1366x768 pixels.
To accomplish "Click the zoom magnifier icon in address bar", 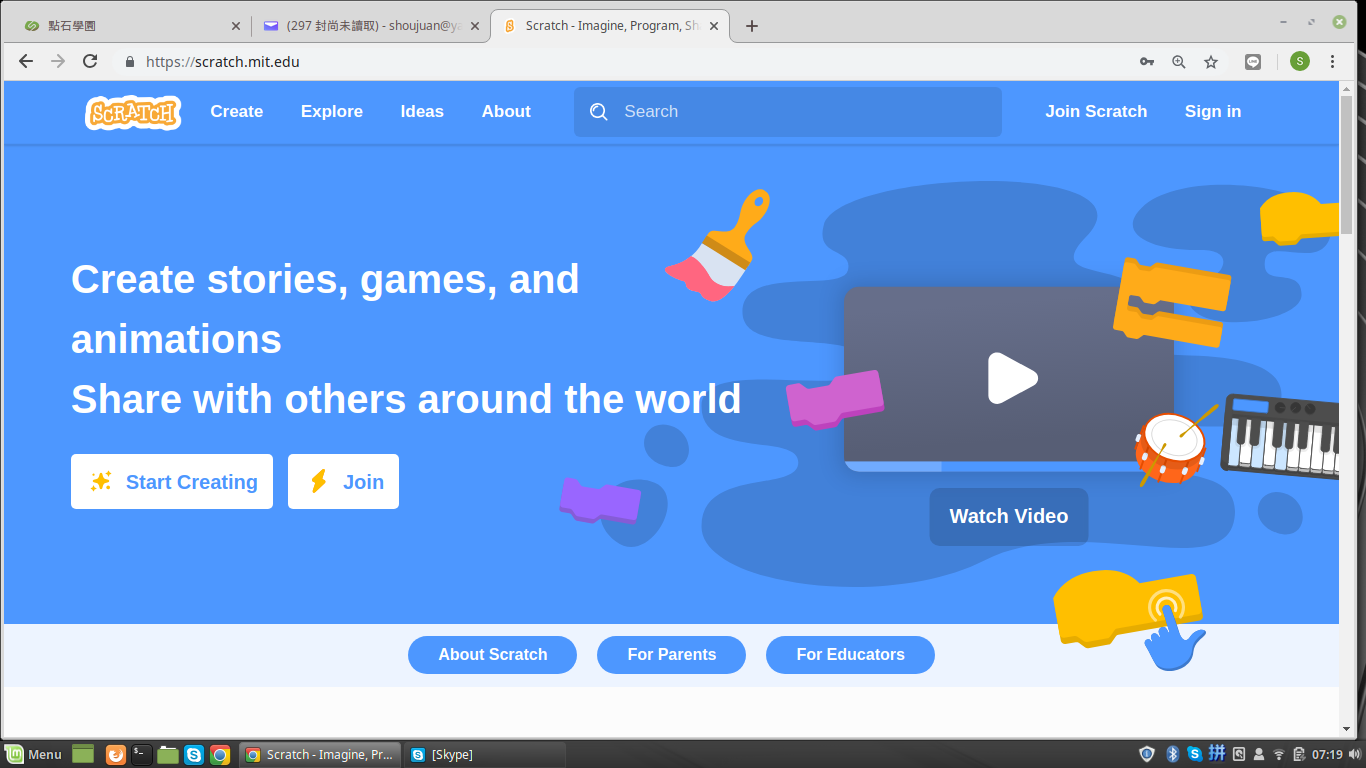I will click(x=1179, y=62).
